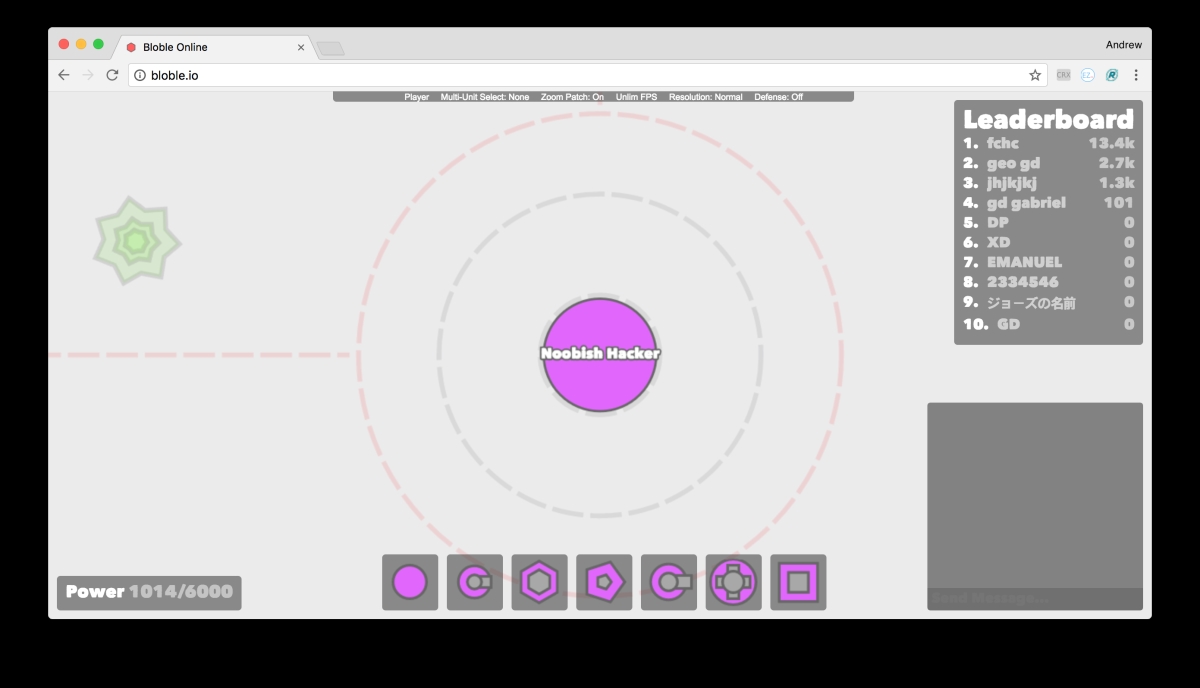Change the Multi-Unit Select: None option
This screenshot has width=1200, height=688.
pos(485,97)
